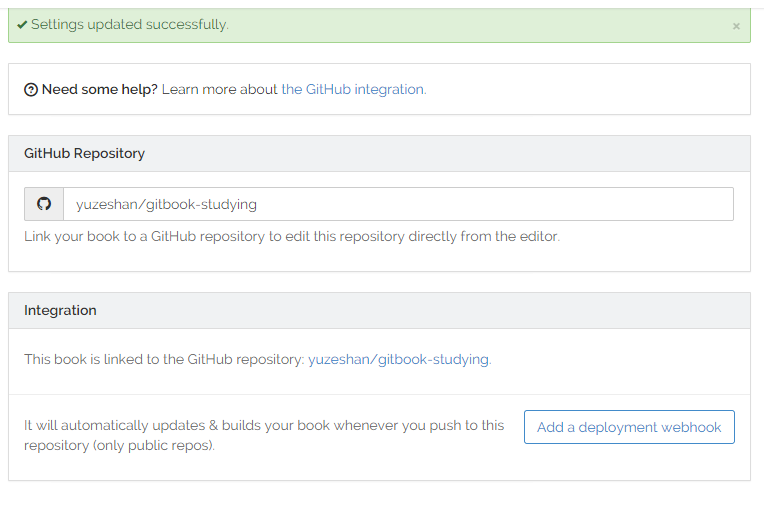Click the GitHub octocat icon beside the input
764x519 pixels.
(x=44, y=204)
